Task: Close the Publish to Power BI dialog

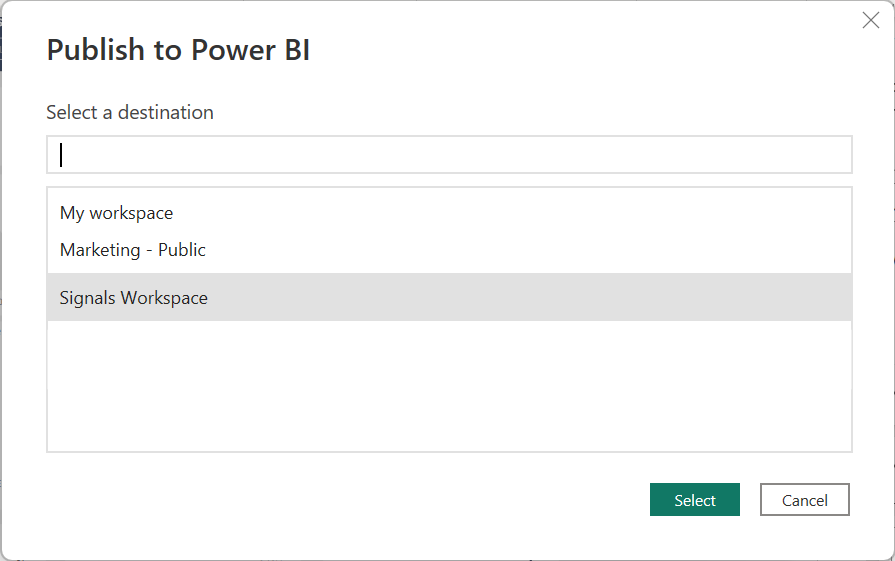Action: point(870,21)
